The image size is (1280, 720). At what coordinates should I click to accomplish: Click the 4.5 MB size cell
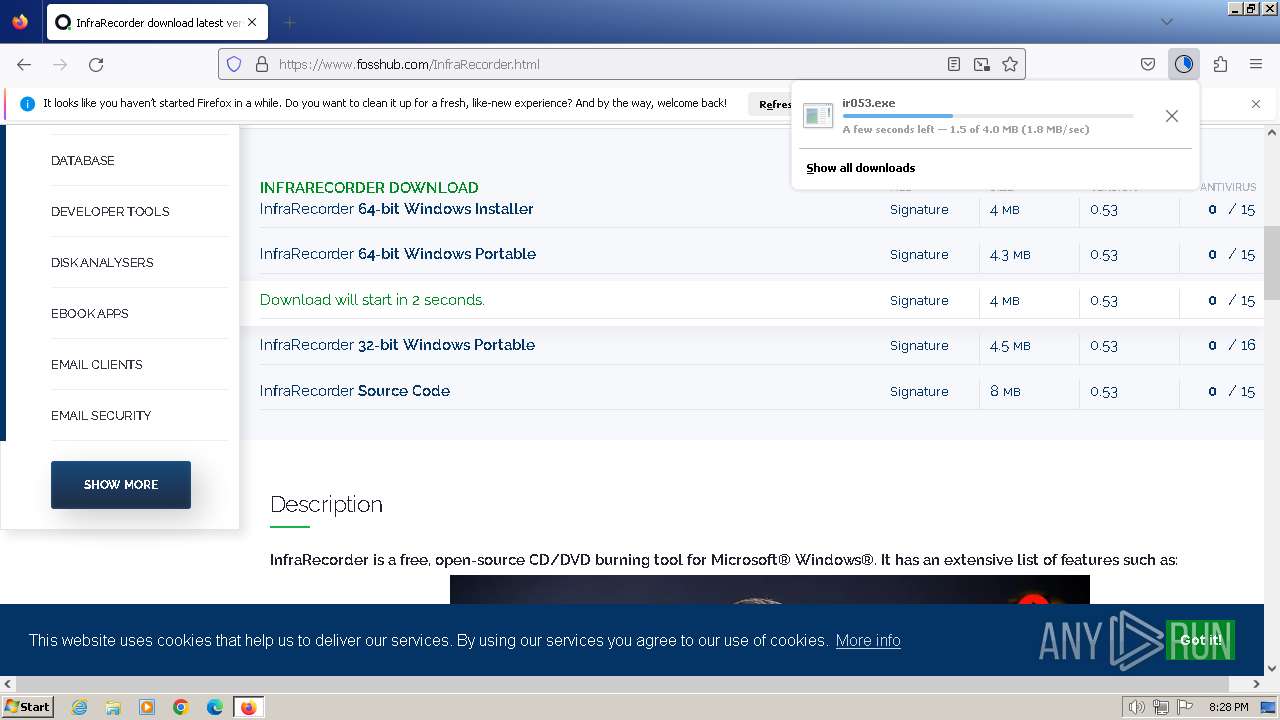pos(1010,346)
